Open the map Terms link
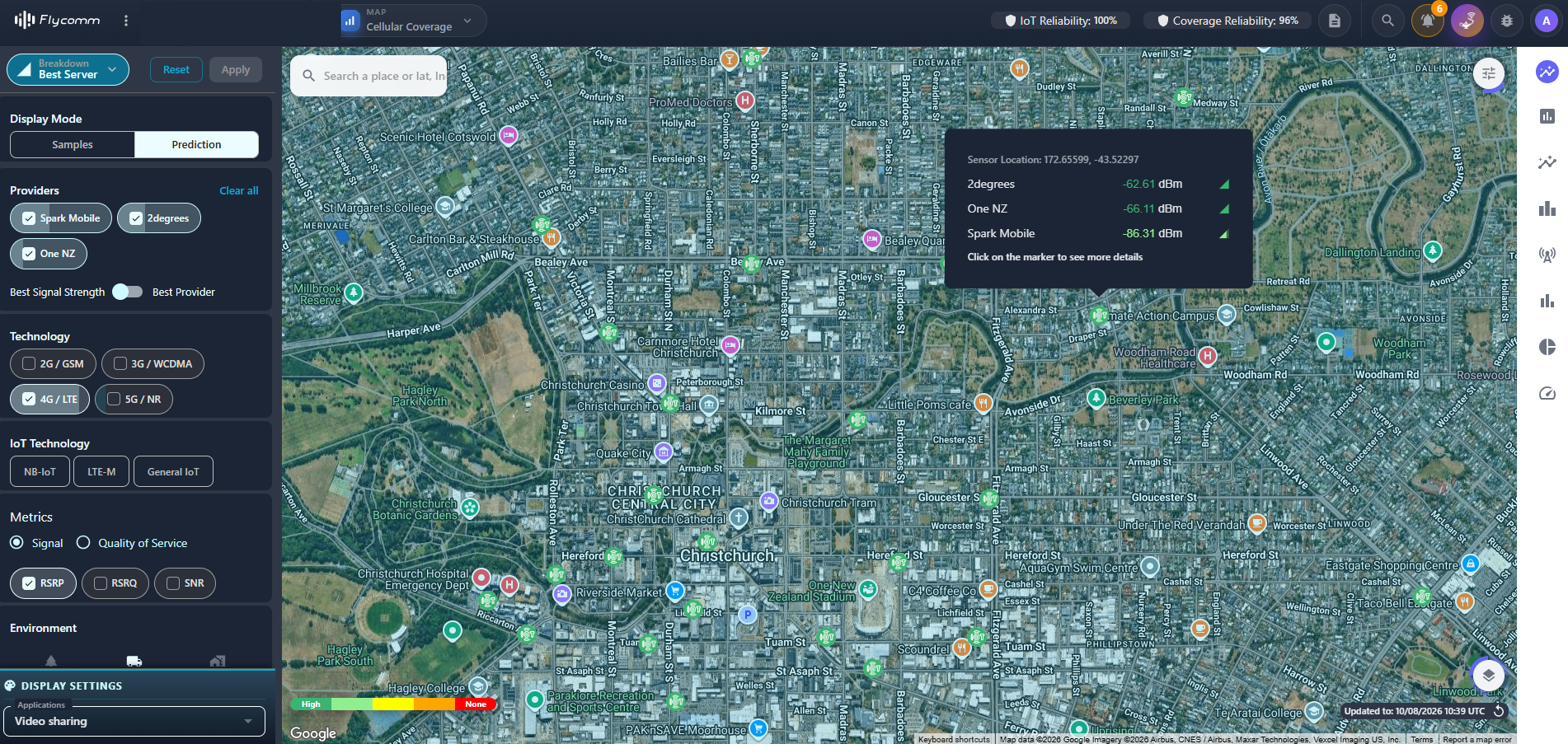The width and height of the screenshot is (1568, 756). [x=1421, y=739]
